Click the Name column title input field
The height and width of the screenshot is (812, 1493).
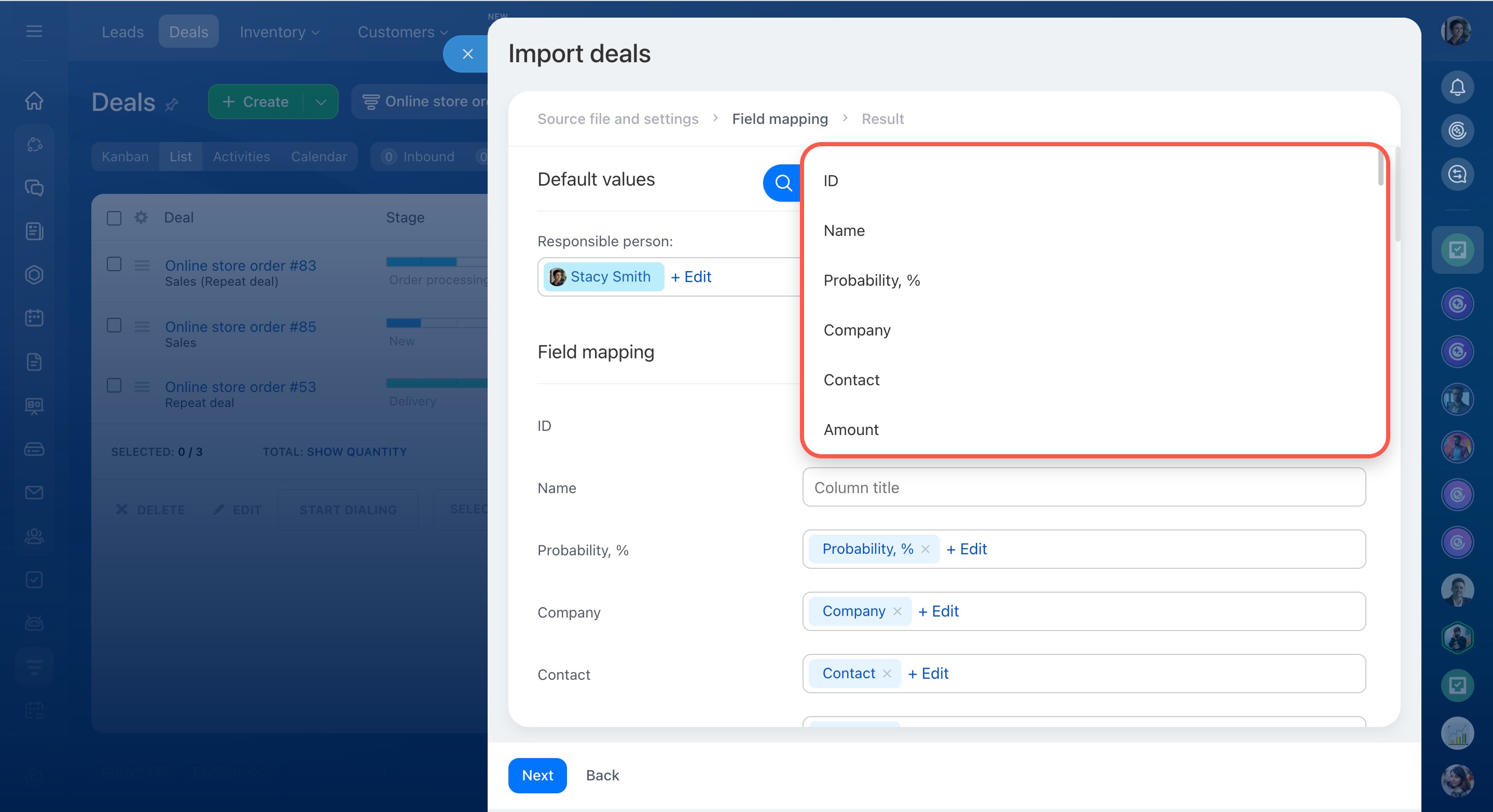(x=1083, y=487)
